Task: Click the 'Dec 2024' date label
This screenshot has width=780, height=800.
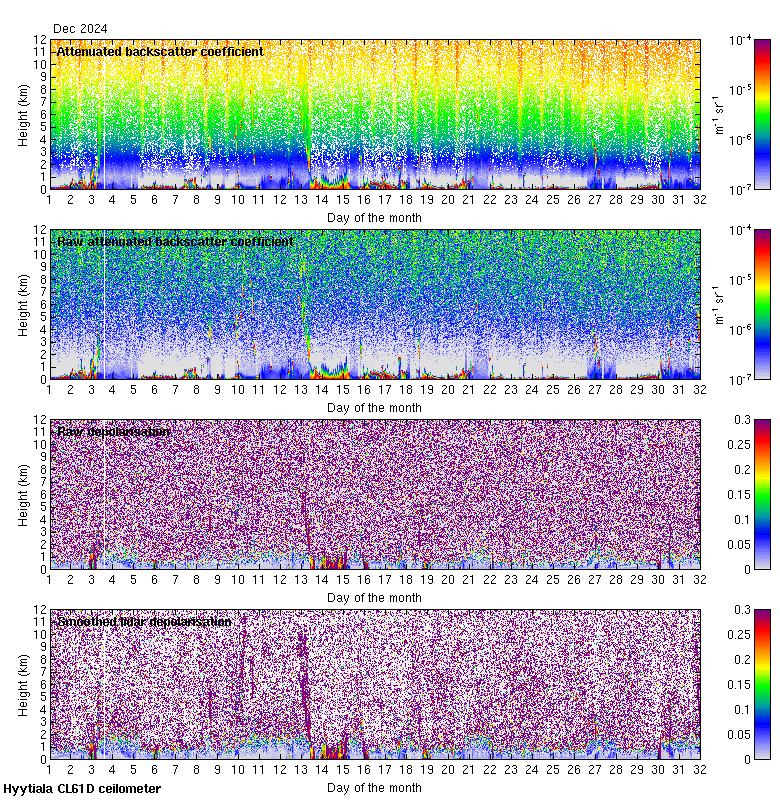Action: (x=79, y=29)
